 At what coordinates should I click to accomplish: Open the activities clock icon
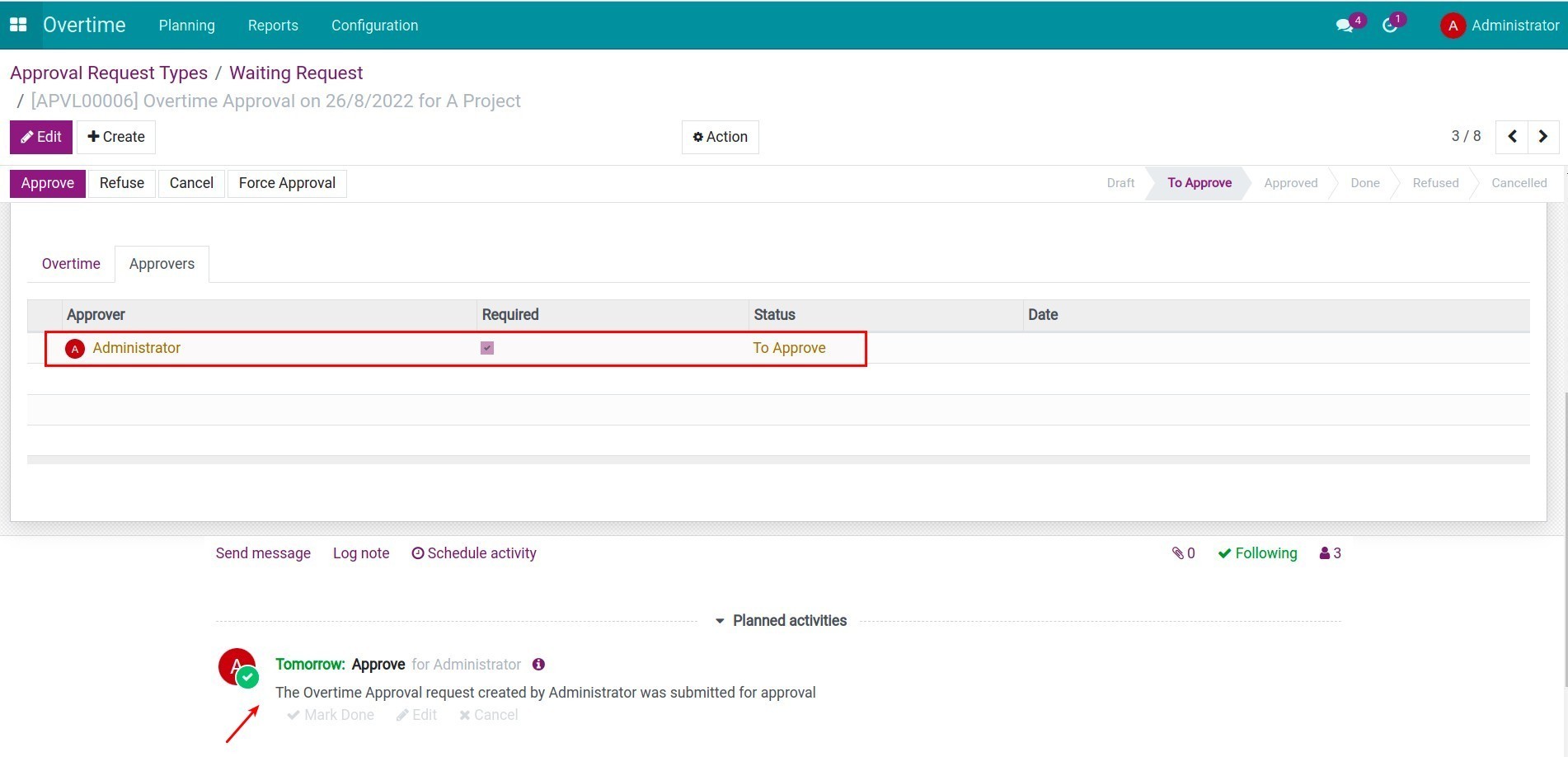(x=1390, y=26)
